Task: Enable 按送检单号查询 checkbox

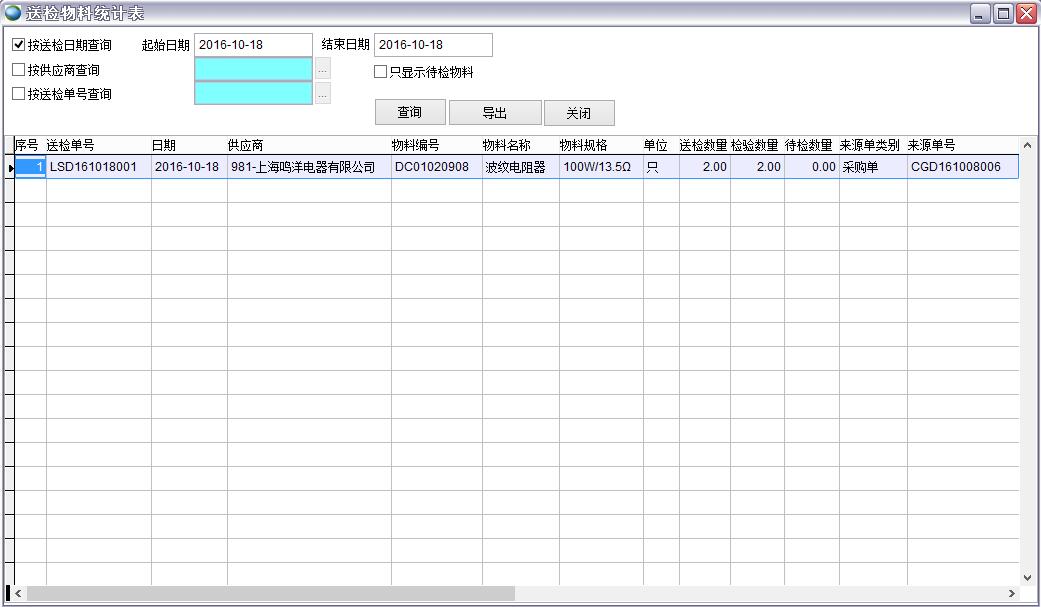Action: coord(19,94)
